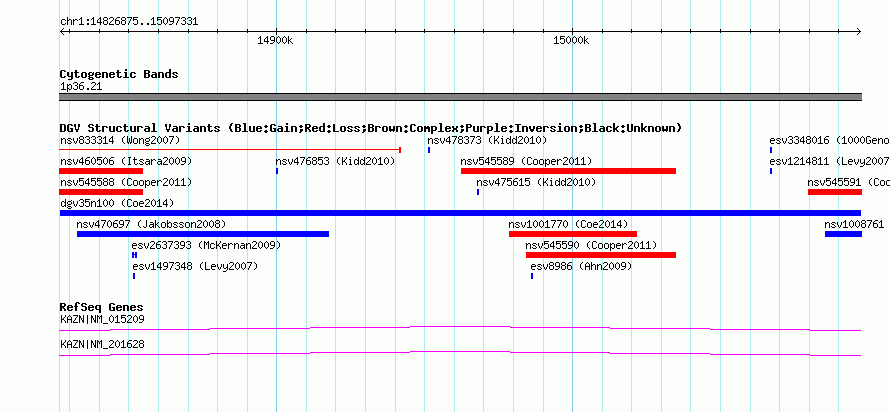Click the nsv833314 (Wong2007) variant label
The image size is (890, 412).
pos(120,140)
